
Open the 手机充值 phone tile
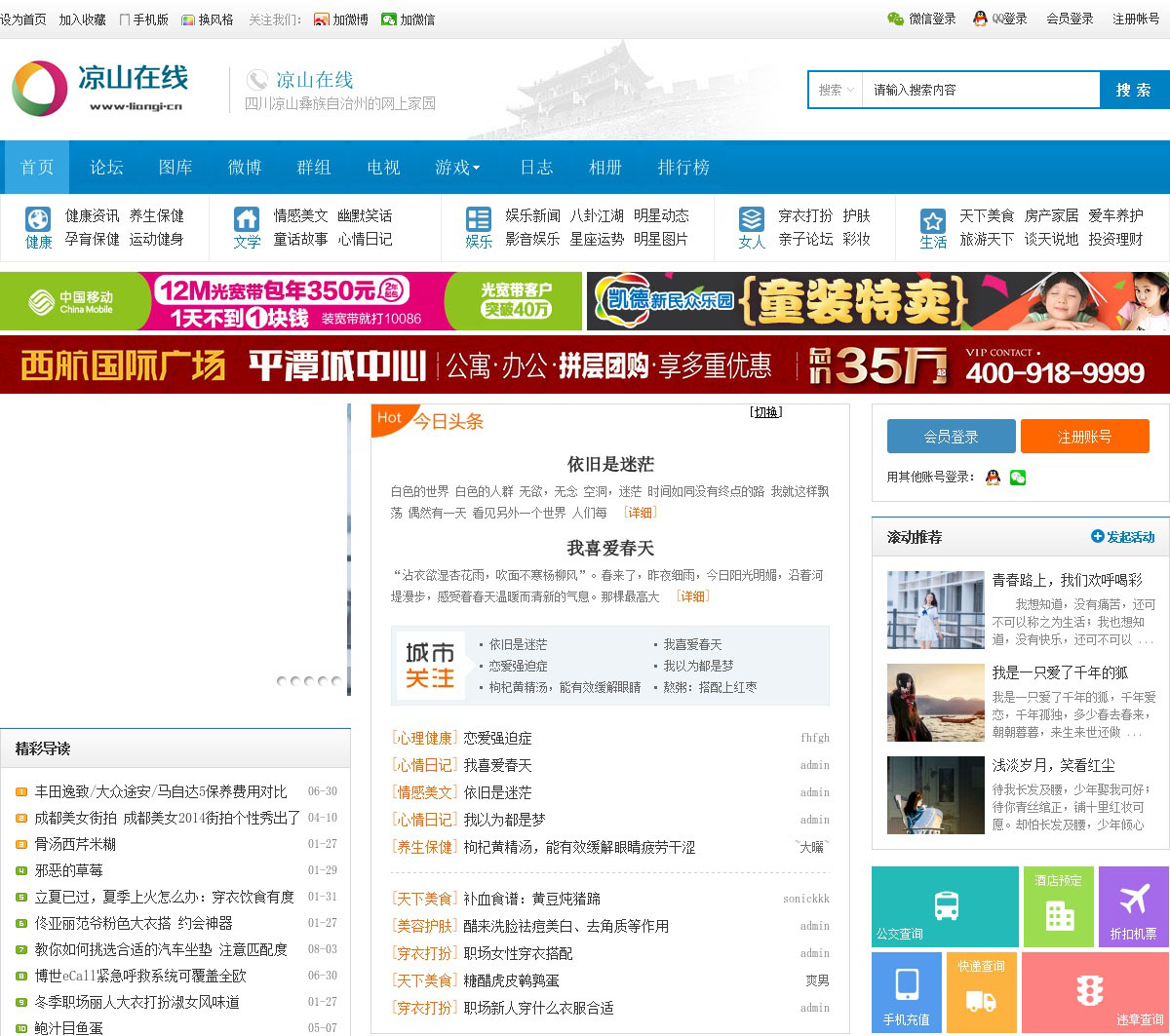[906, 992]
